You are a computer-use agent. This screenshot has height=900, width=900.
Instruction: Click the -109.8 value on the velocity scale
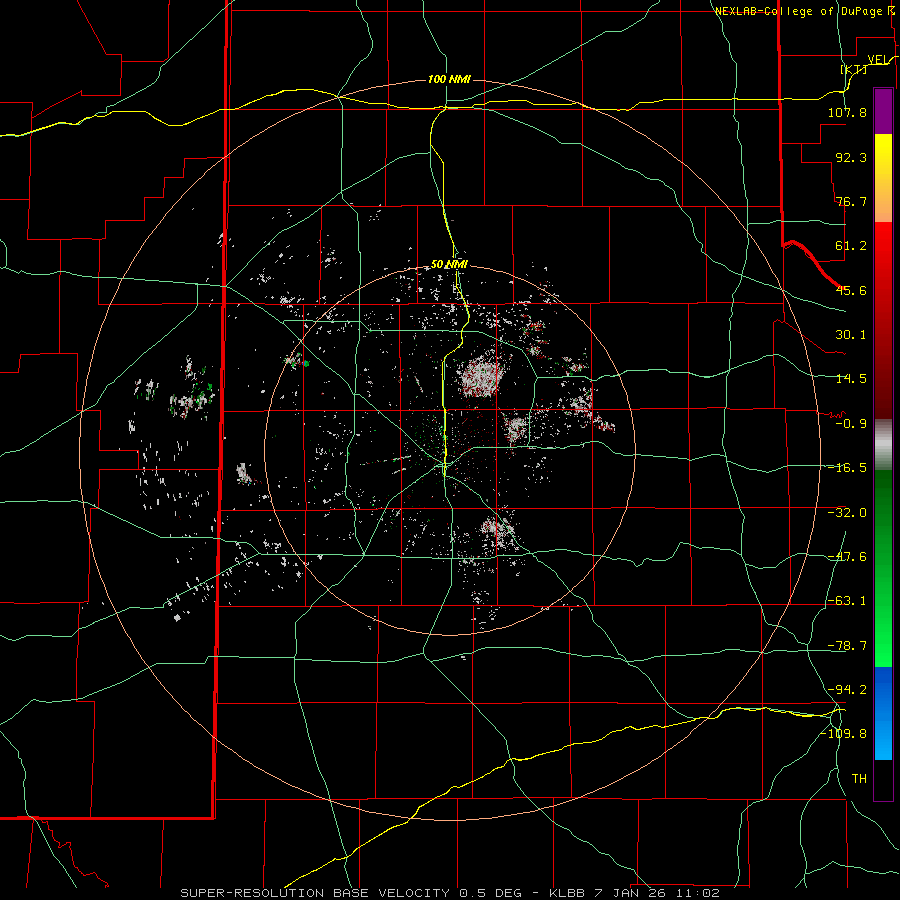844,734
